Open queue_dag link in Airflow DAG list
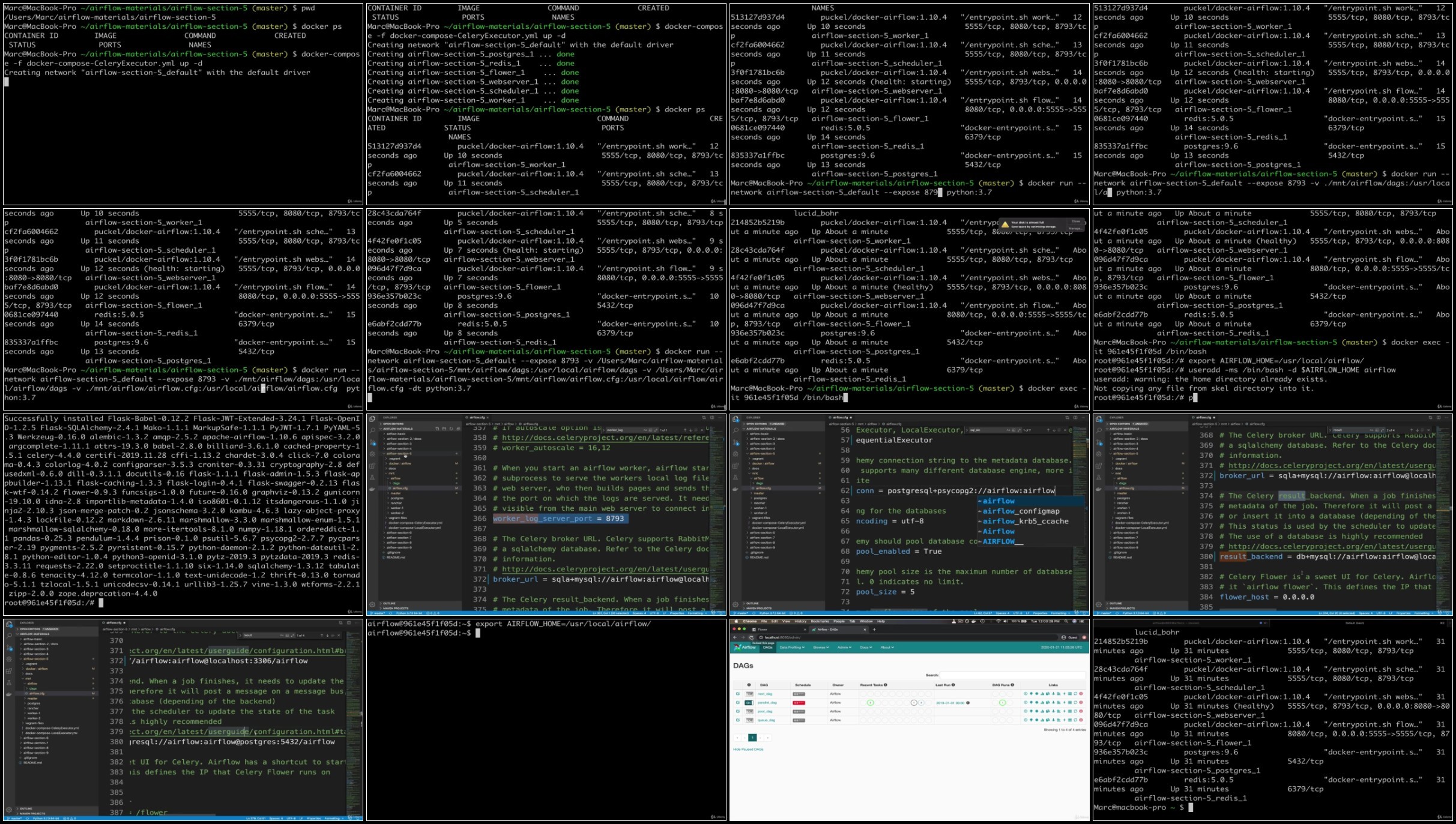The height and width of the screenshot is (824, 1456). [766, 720]
